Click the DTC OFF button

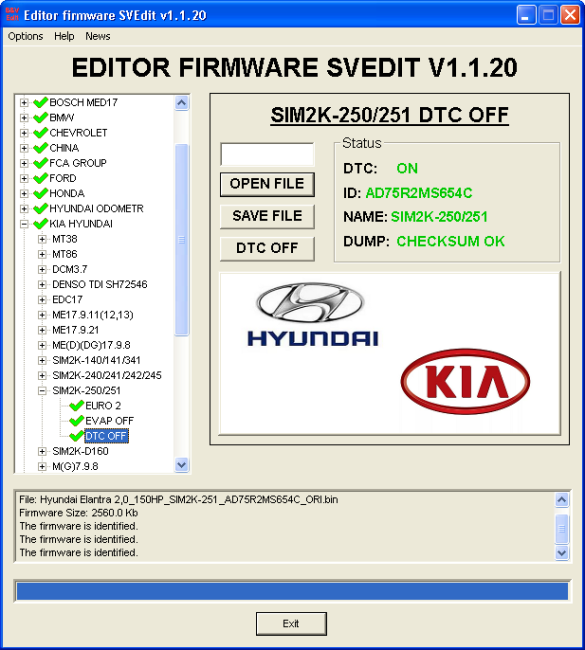267,248
